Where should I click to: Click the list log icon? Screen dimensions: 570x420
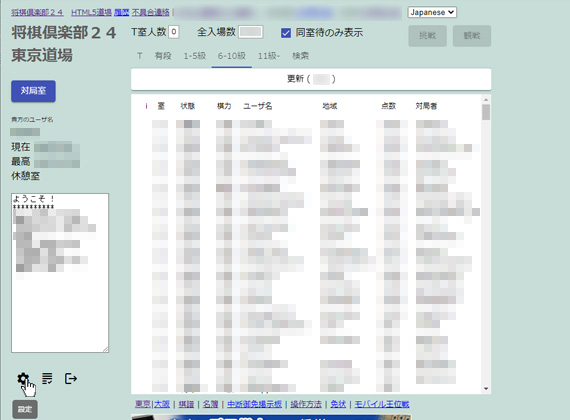[47, 379]
